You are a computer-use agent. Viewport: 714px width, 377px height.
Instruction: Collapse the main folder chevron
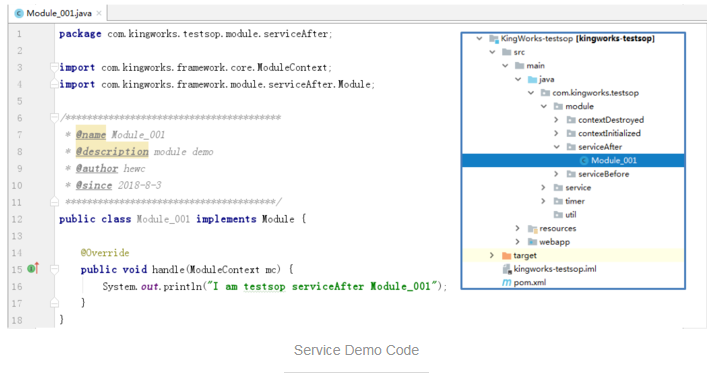(x=505, y=66)
